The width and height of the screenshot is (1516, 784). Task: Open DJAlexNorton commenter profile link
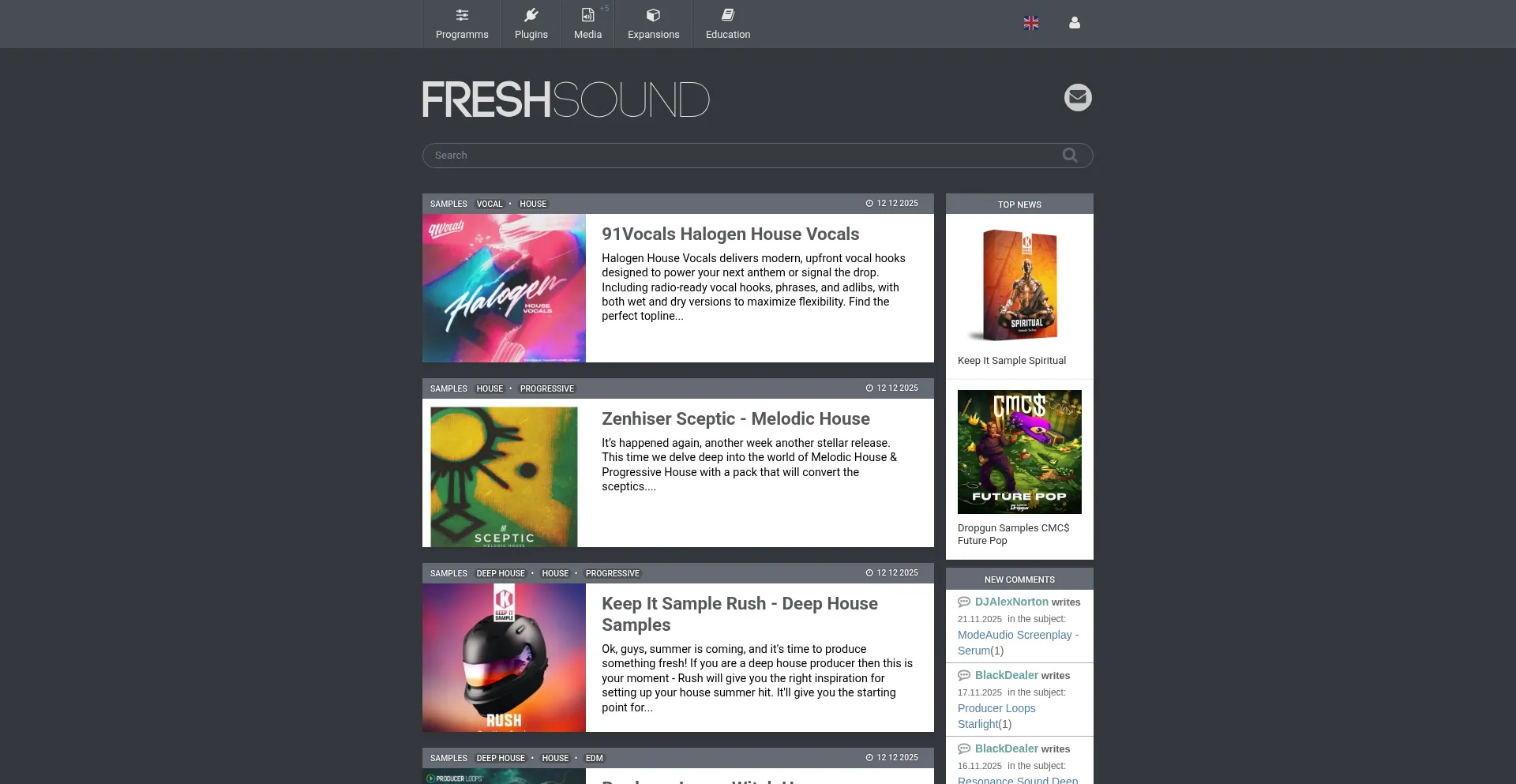coord(1011,602)
